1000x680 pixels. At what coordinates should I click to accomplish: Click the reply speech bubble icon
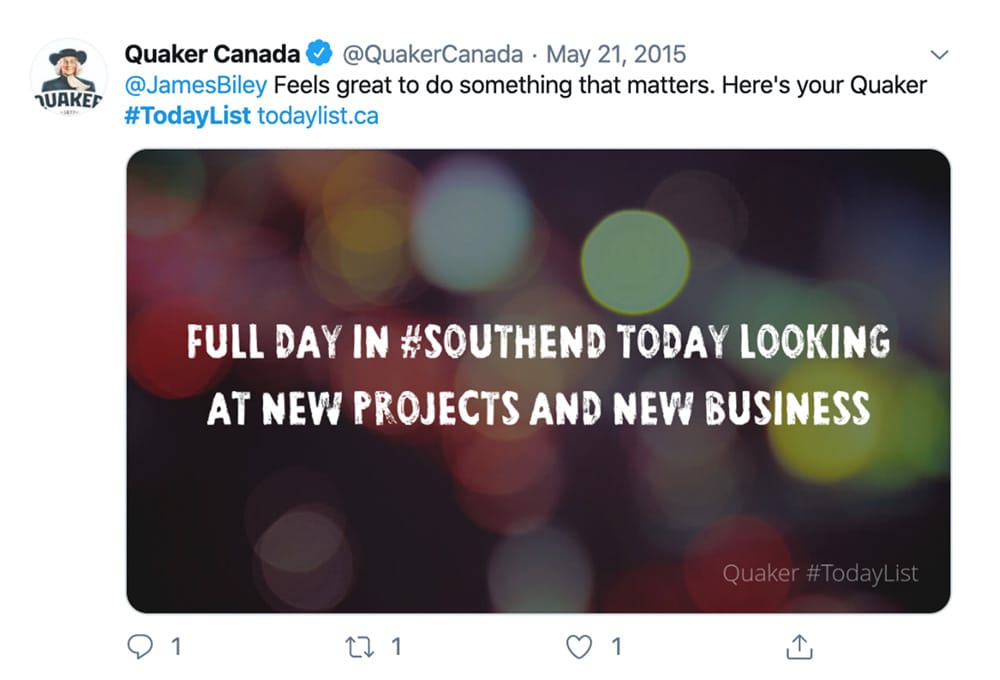pos(140,647)
